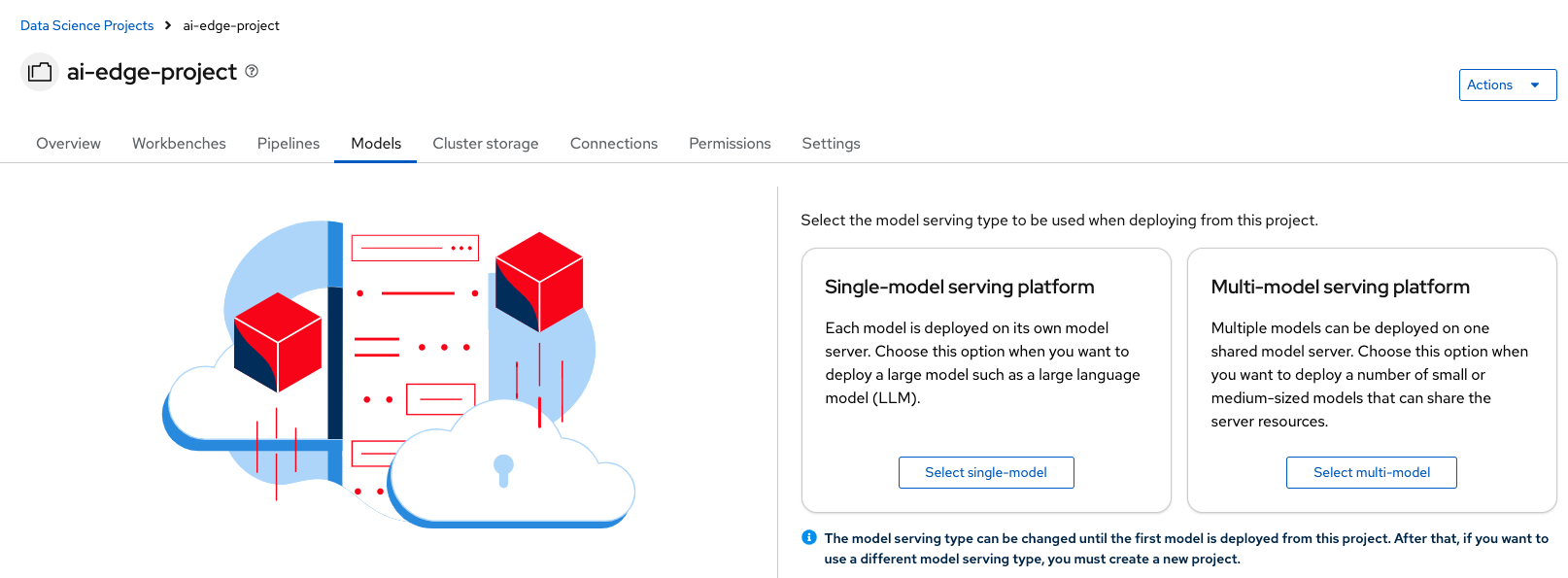Screen dimensions: 1568x578
Task: Click the project folder icon beside the title
Action: (x=40, y=72)
